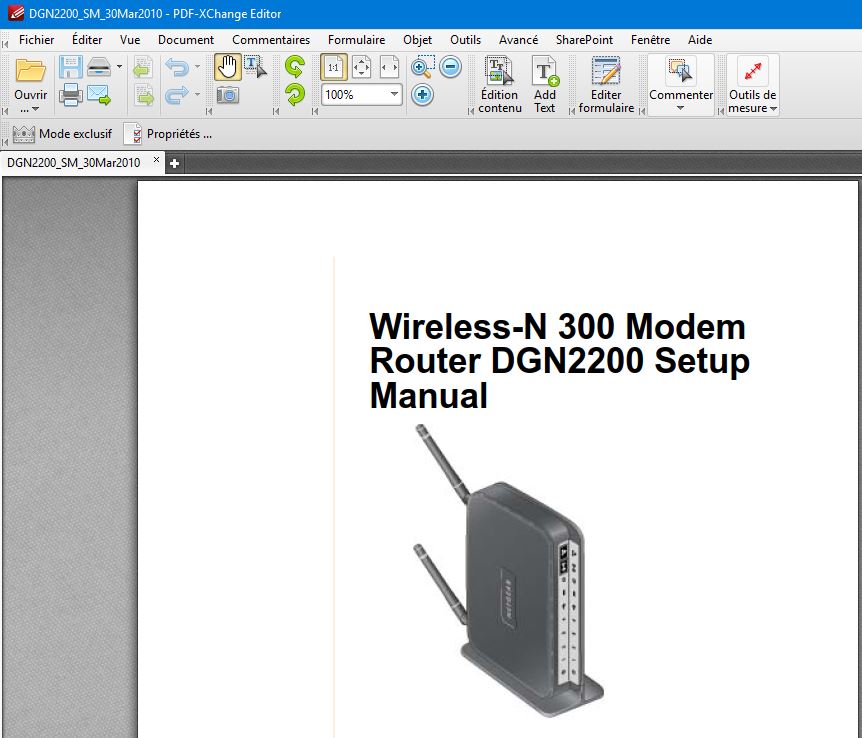862x738 pixels.
Task: Select the text selection tool
Action: [x=255, y=67]
